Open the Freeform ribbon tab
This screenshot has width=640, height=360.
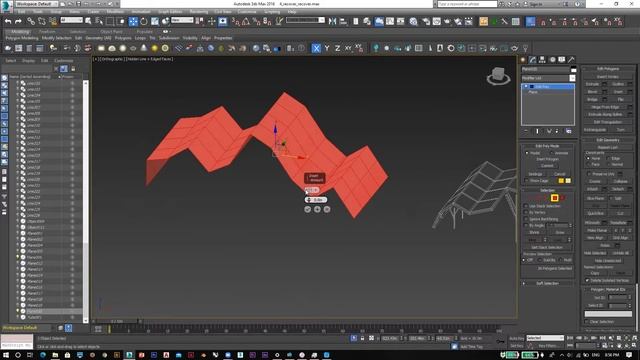tap(47, 31)
